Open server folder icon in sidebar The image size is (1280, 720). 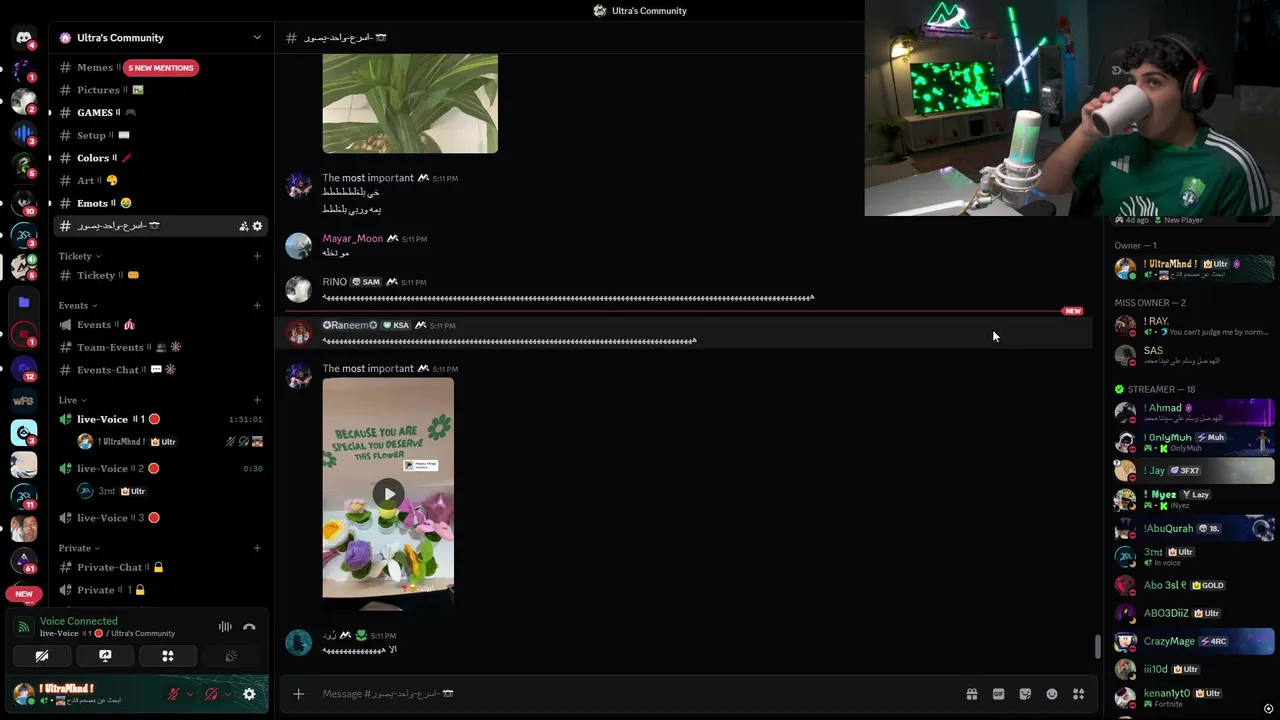(x=24, y=301)
